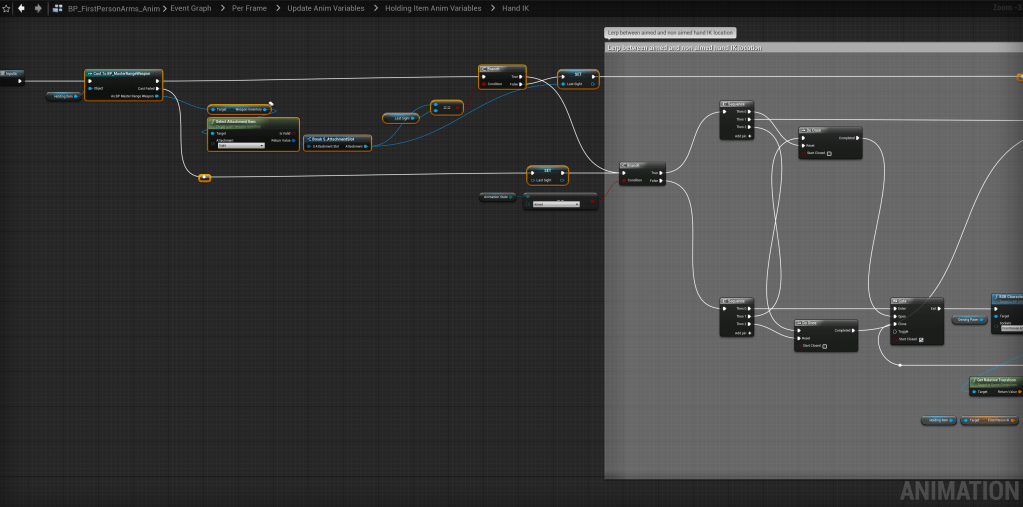Jump to Holding Item Anim Variables breadcrumb
The image size is (1023, 507).
pos(433,8)
